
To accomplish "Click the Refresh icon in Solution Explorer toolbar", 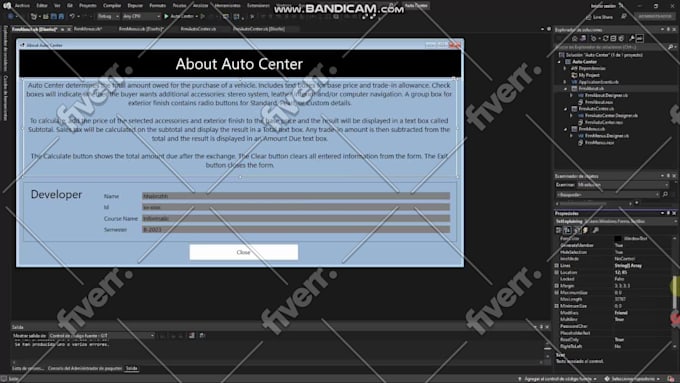I will (x=605, y=39).
